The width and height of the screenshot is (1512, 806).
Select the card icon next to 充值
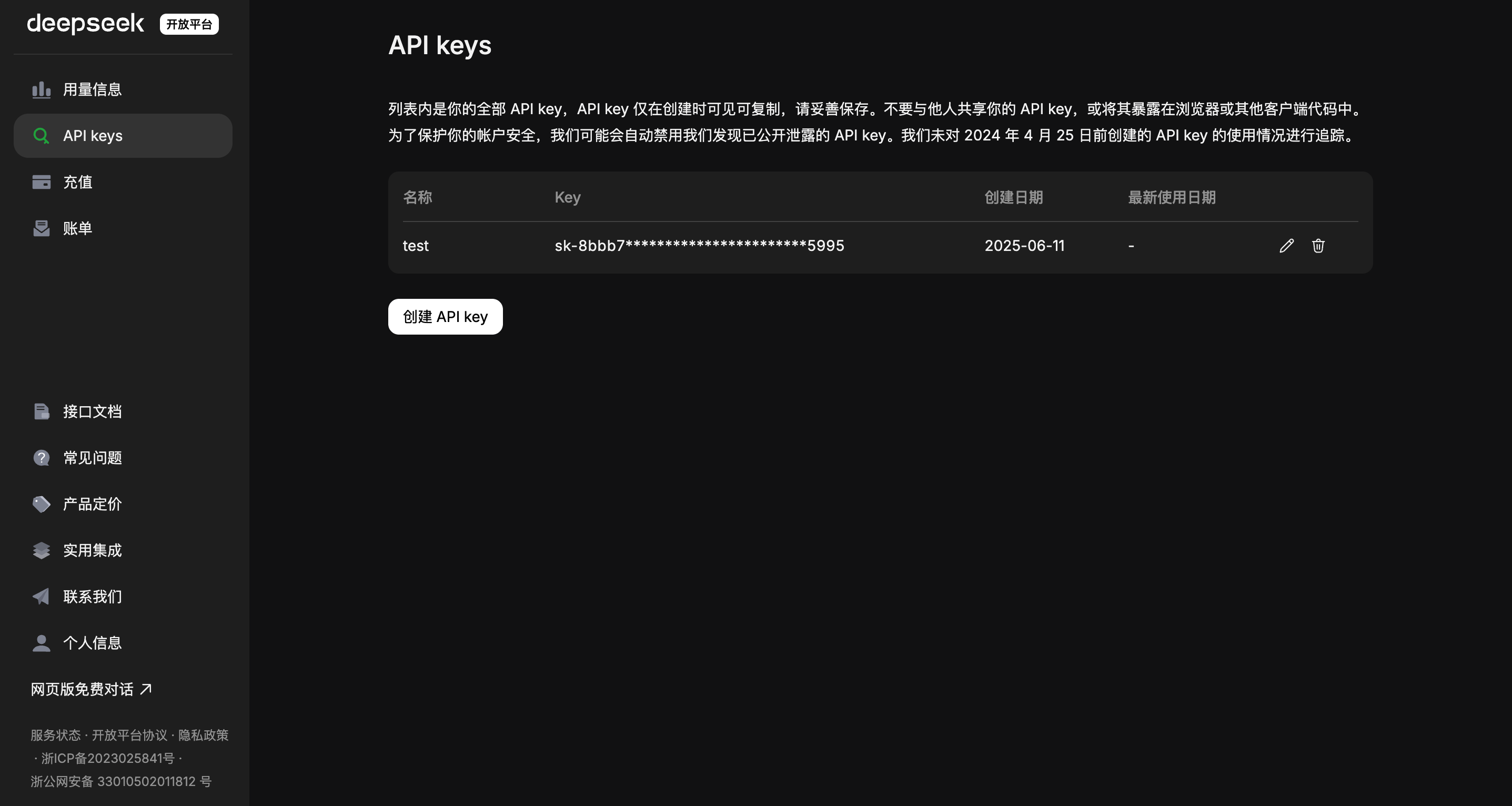[41, 182]
